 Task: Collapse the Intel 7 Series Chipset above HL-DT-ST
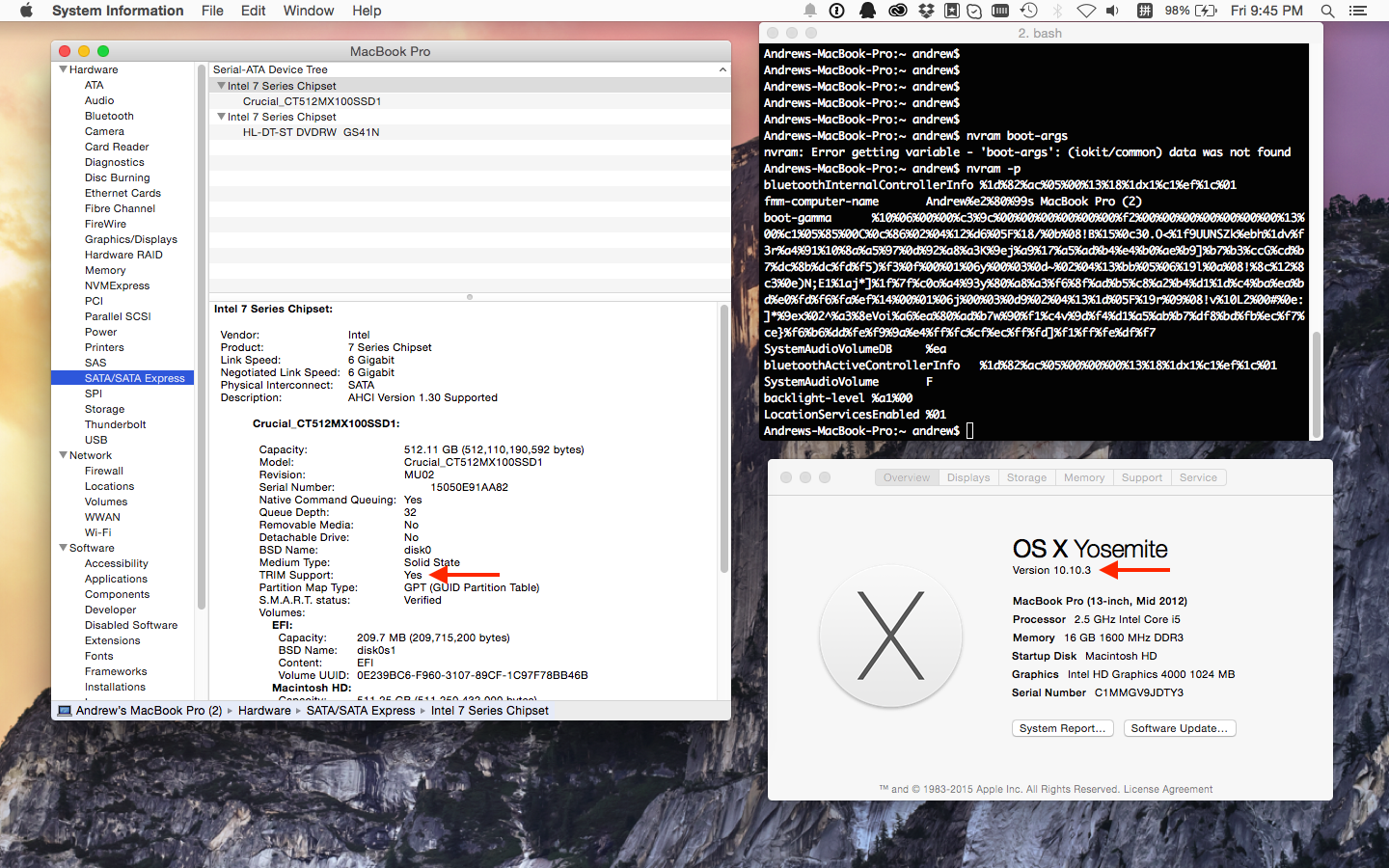click(222, 117)
